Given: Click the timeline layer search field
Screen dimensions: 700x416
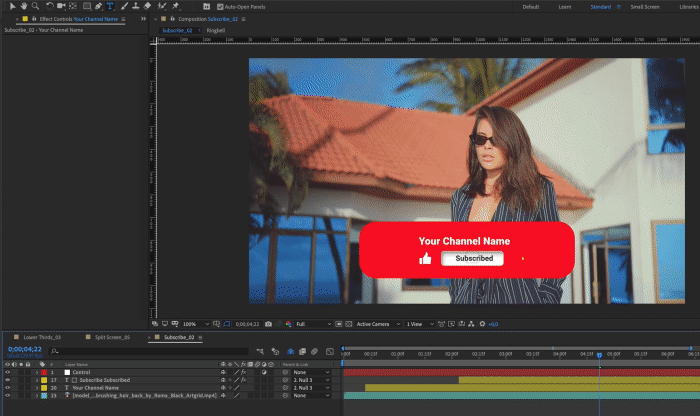Looking at the screenshot, I should 149,351.
